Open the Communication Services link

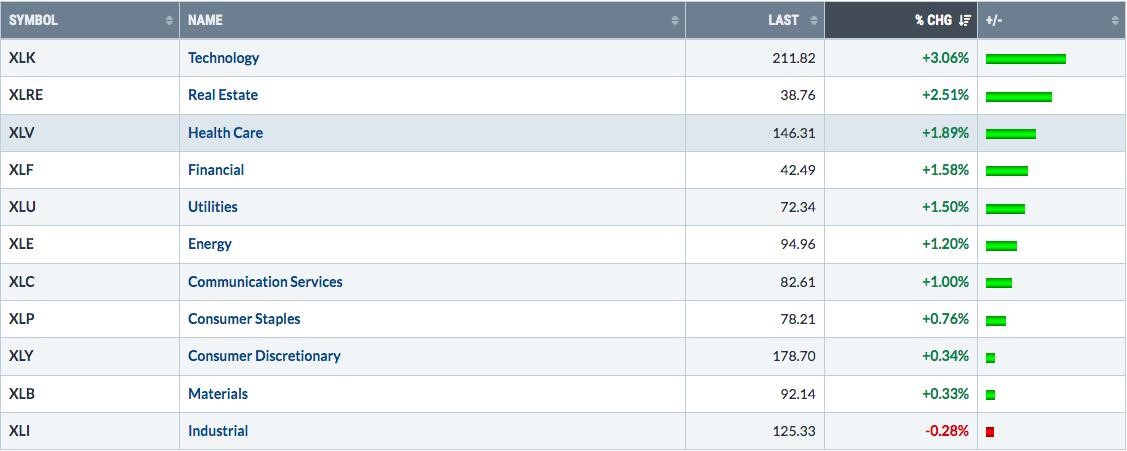(x=265, y=282)
